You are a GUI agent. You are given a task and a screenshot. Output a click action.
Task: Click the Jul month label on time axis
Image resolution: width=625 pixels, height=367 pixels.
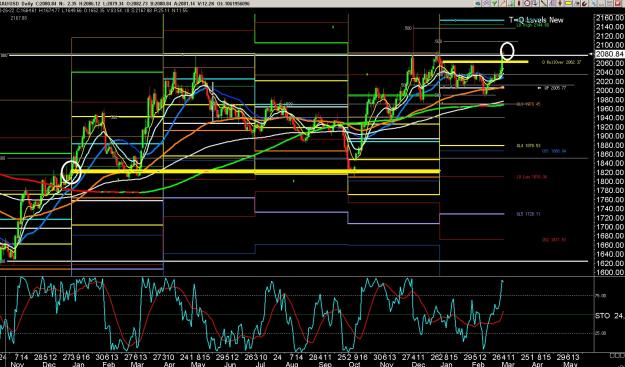[260, 364]
